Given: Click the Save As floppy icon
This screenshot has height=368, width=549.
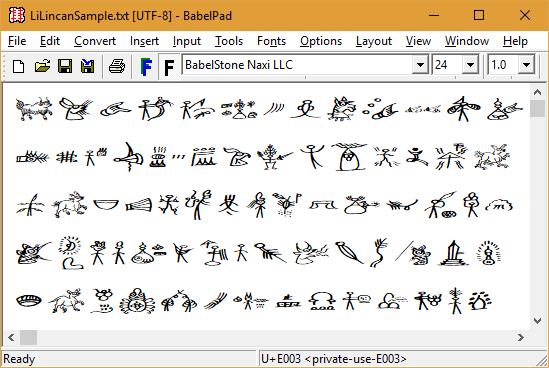Looking at the screenshot, I should 88,66.
